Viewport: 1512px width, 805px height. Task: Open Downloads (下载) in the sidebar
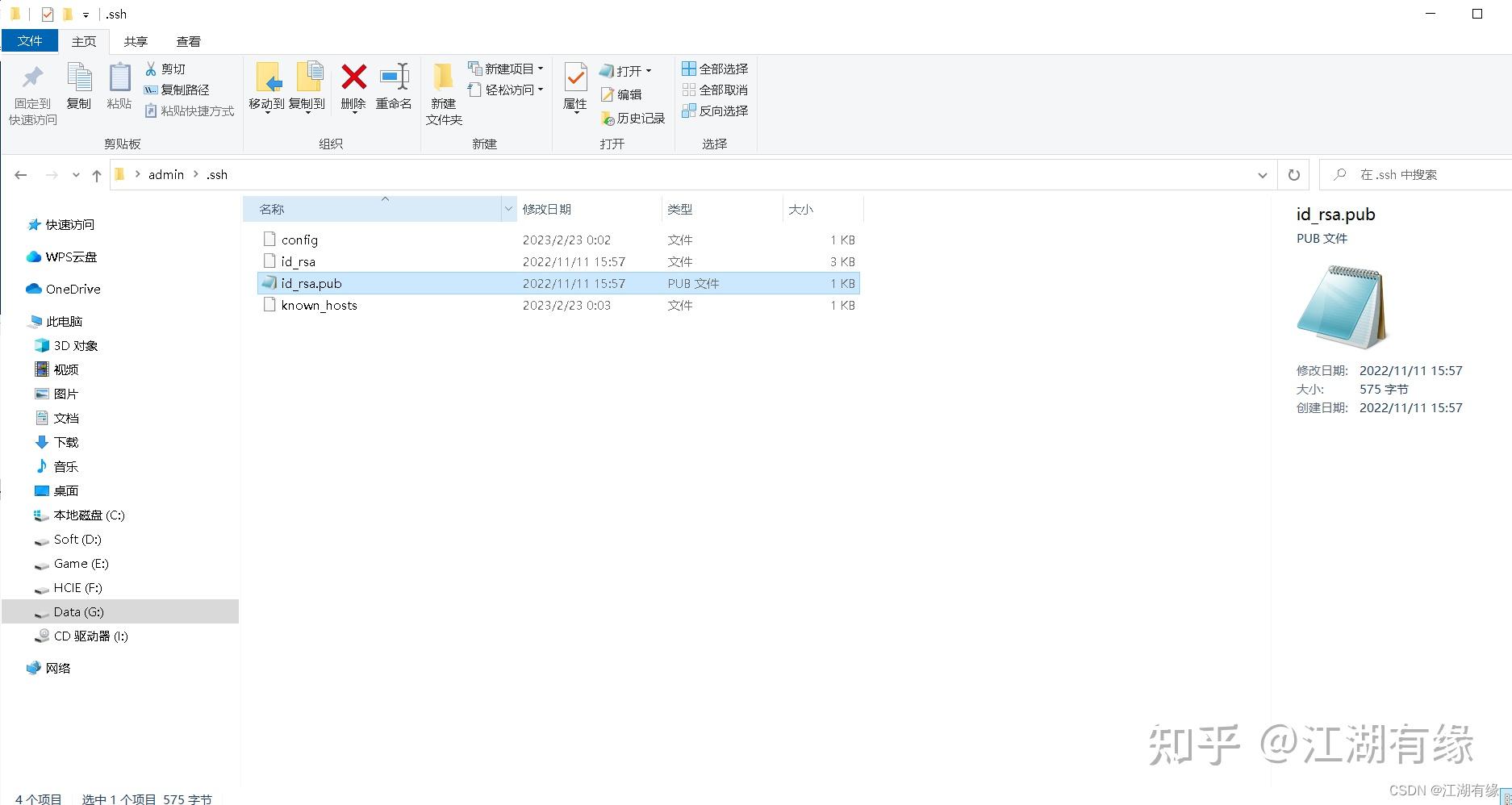point(57,442)
